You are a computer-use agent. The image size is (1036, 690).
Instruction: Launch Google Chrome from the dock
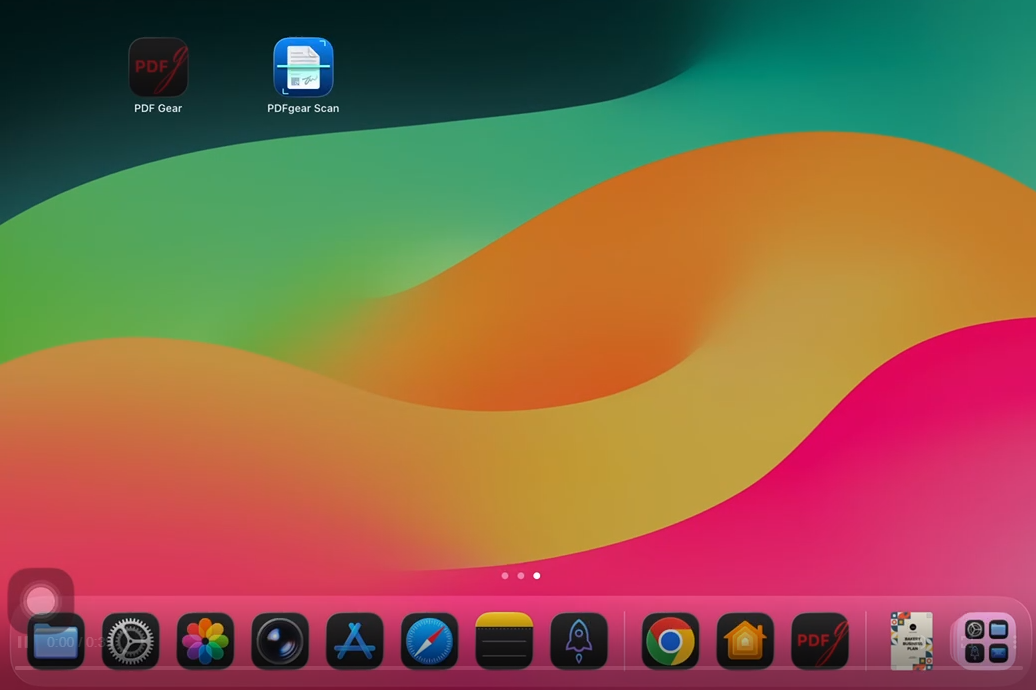pos(670,641)
